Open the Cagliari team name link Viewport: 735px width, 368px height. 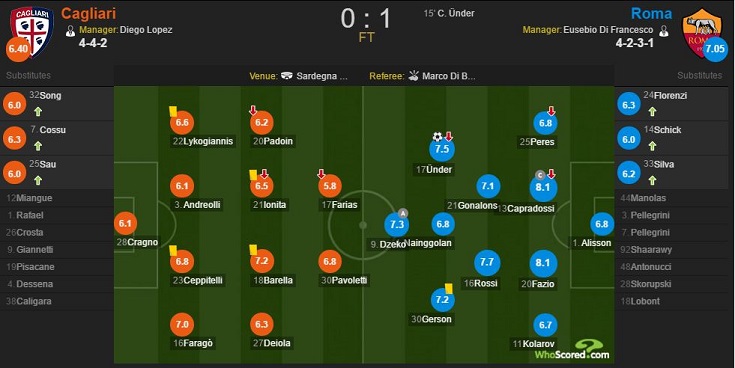(x=89, y=14)
